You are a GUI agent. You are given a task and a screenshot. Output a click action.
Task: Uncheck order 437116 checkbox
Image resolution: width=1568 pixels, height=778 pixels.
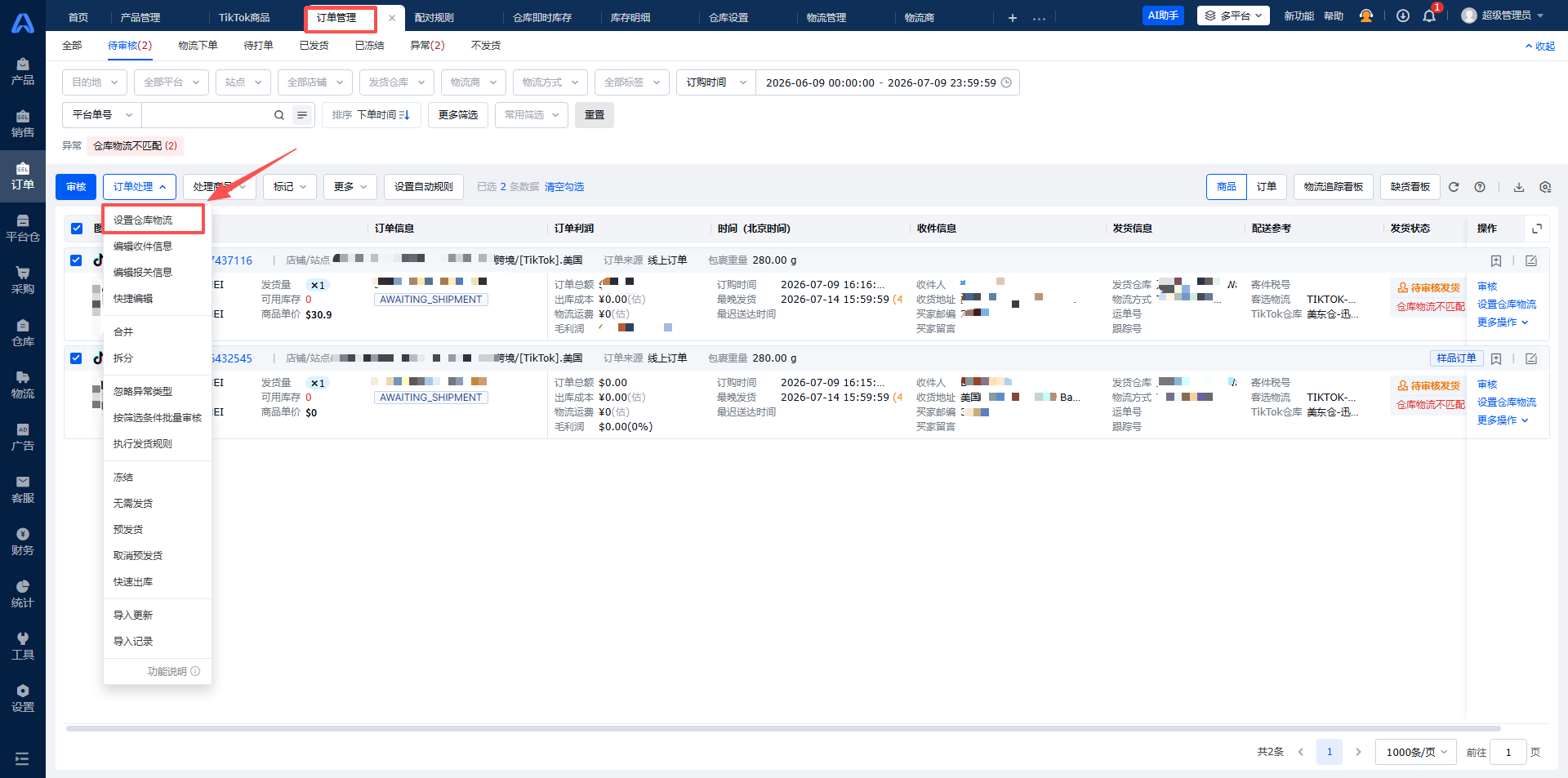point(76,260)
